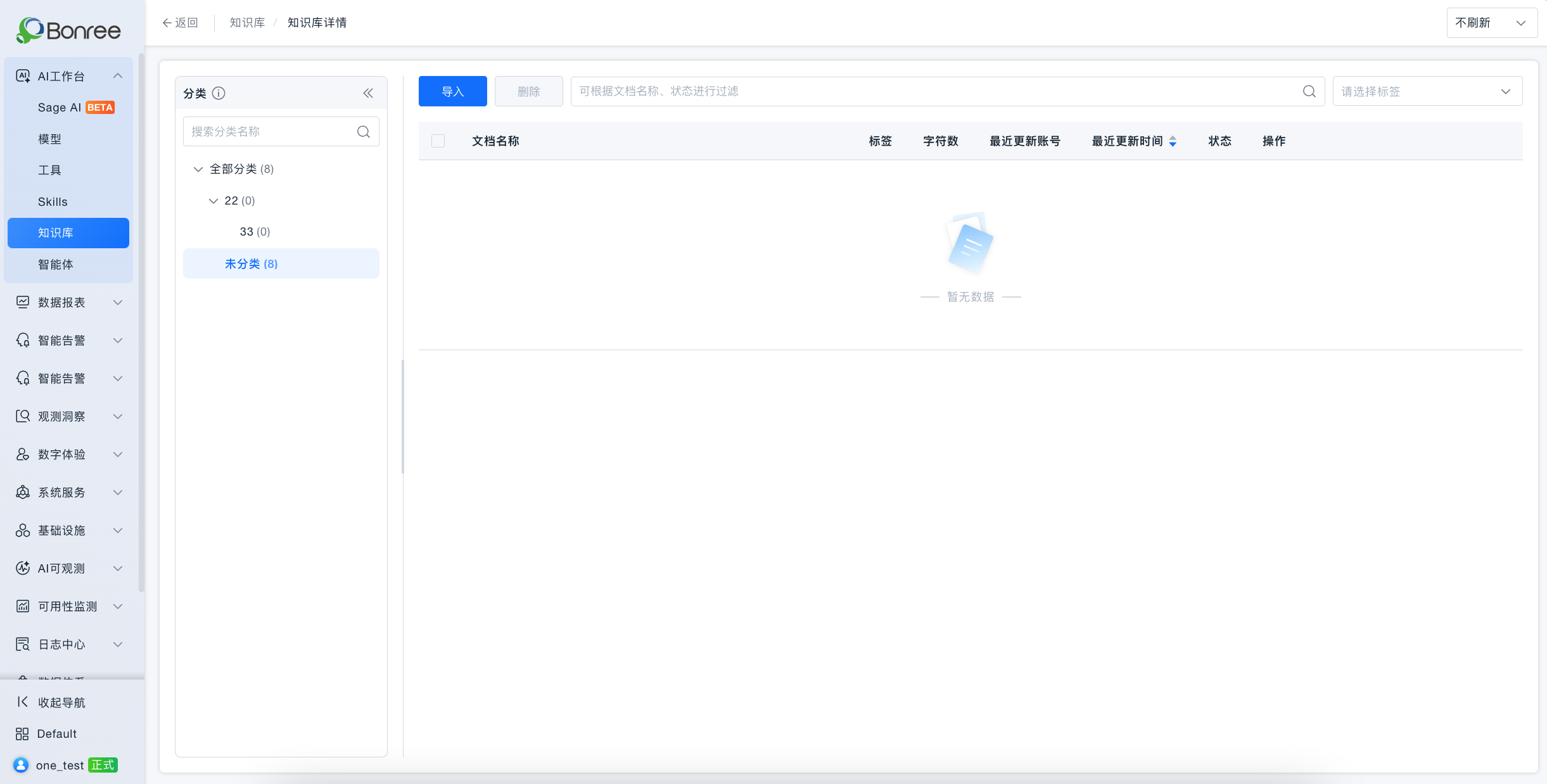Viewport: 1547px width, 784px height.
Task: Open Sage AI menu item
Action: 68,107
